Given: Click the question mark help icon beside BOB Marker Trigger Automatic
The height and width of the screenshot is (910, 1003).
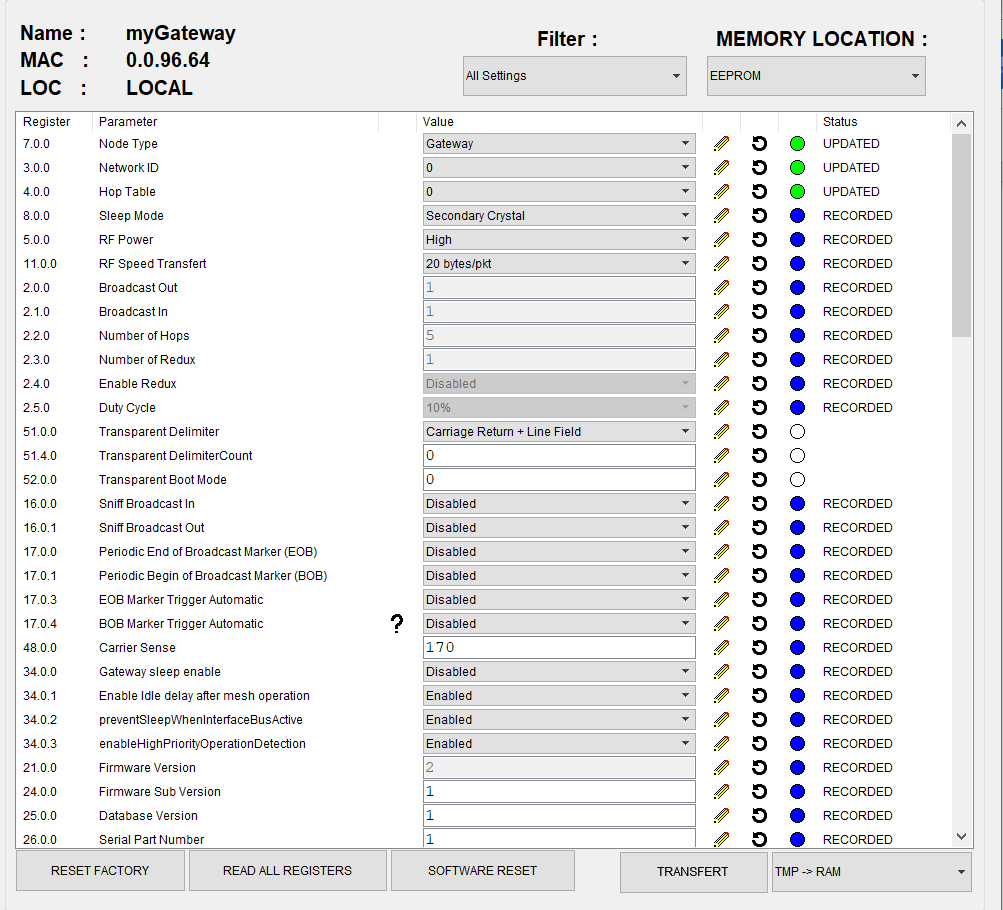Looking at the screenshot, I should click(397, 624).
